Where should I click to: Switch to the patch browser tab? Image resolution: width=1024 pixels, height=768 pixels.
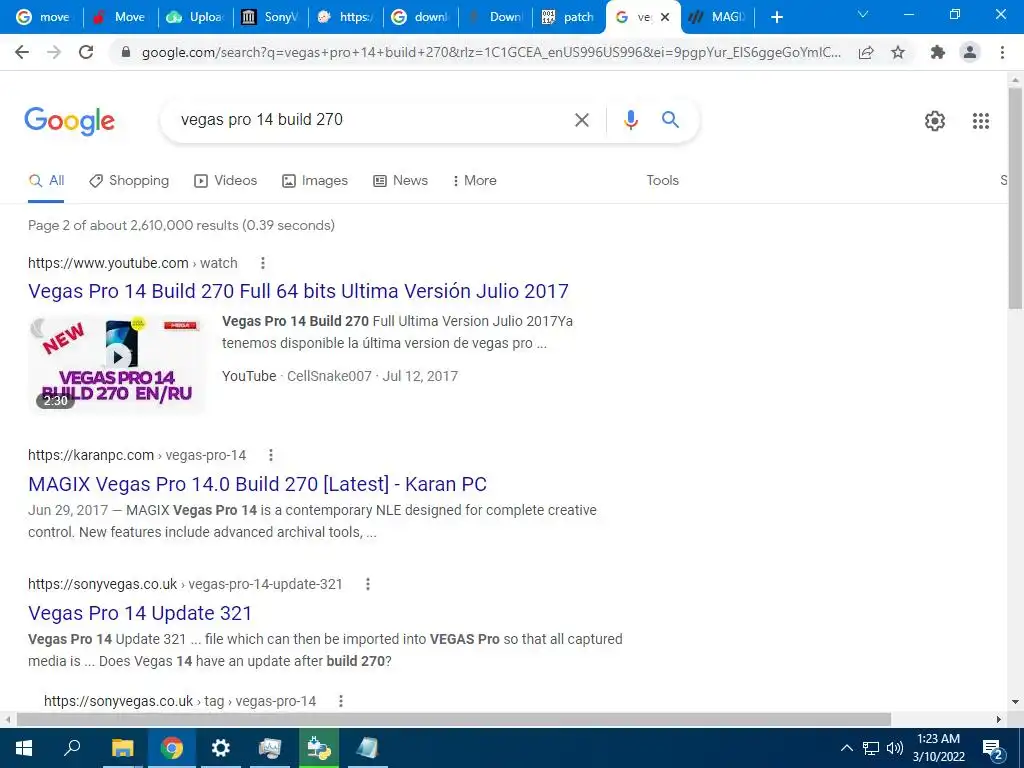tap(569, 17)
